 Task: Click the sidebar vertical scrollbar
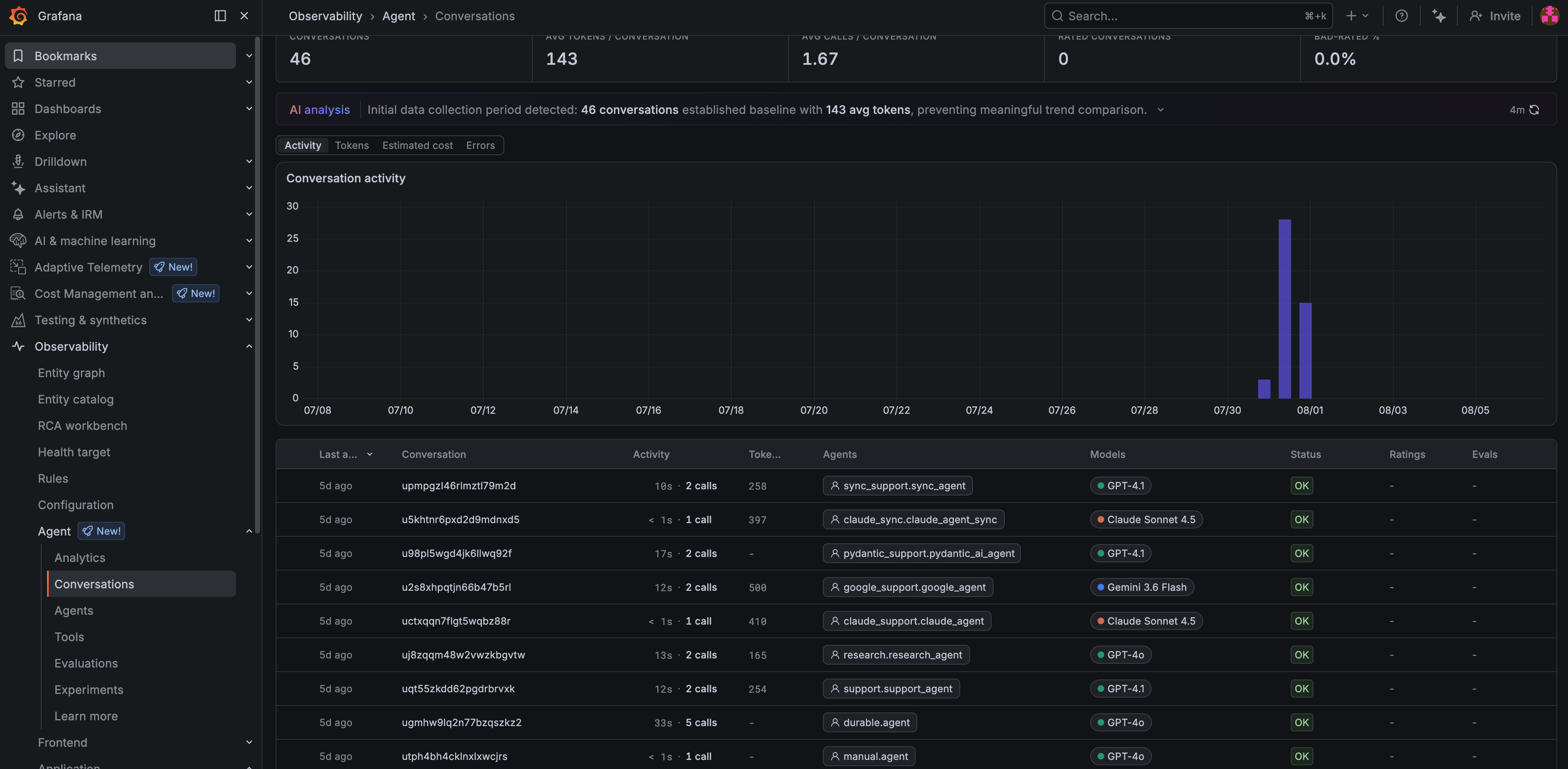click(x=257, y=286)
